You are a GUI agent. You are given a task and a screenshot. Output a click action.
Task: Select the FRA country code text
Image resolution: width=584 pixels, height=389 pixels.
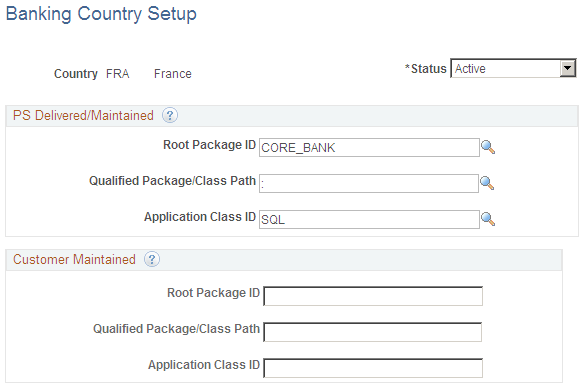click(x=117, y=74)
